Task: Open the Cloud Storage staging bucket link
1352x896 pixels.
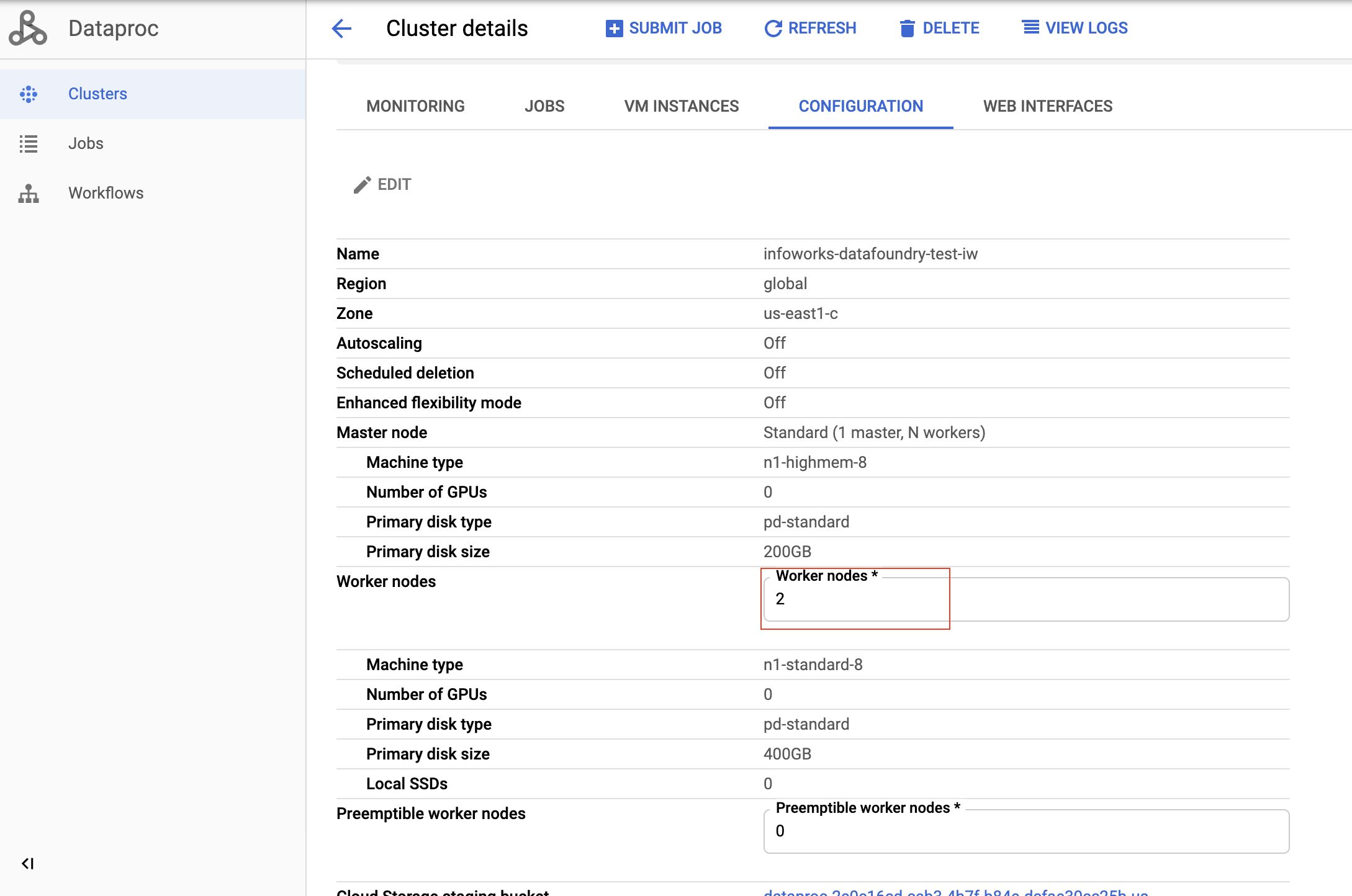Action: [x=955, y=892]
